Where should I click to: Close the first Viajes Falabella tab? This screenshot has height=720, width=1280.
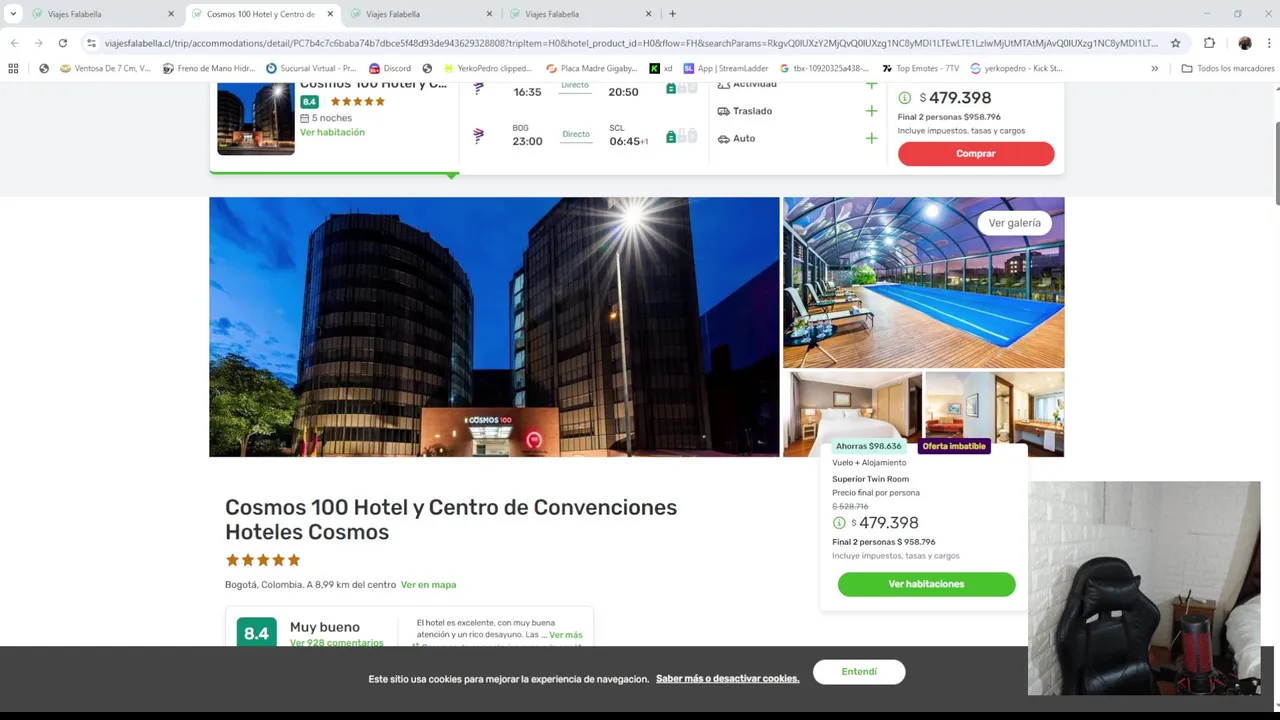tap(171, 14)
